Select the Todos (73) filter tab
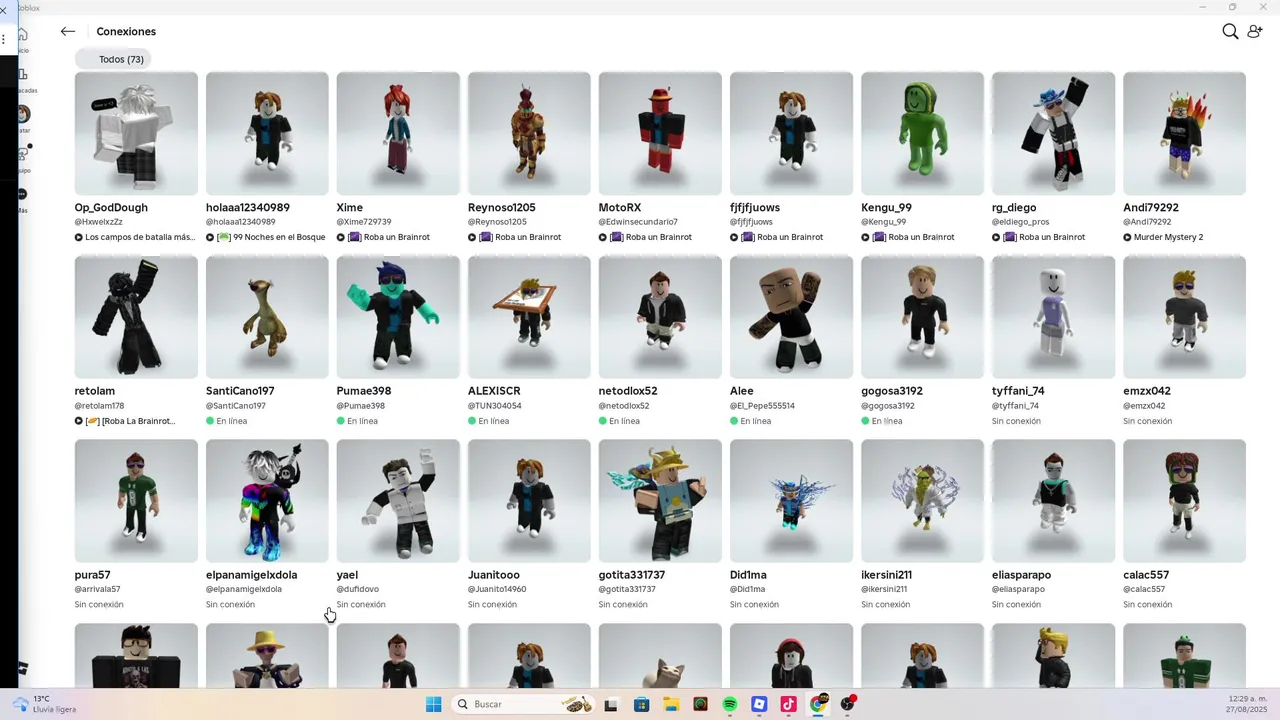 (113, 59)
